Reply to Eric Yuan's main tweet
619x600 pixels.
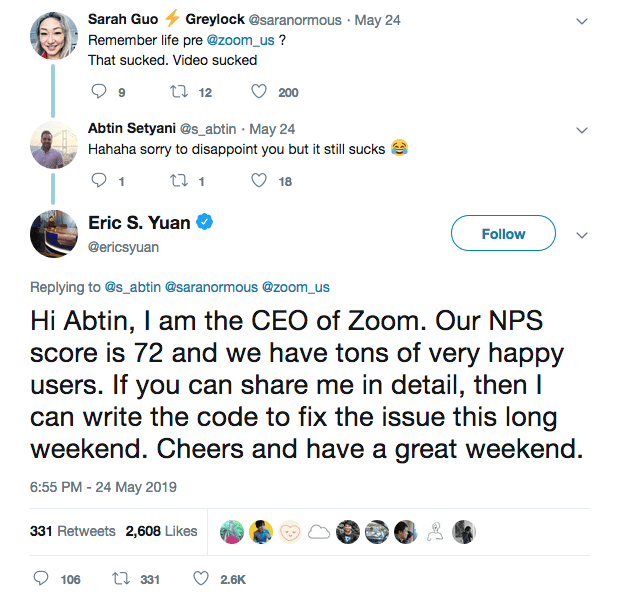41,579
